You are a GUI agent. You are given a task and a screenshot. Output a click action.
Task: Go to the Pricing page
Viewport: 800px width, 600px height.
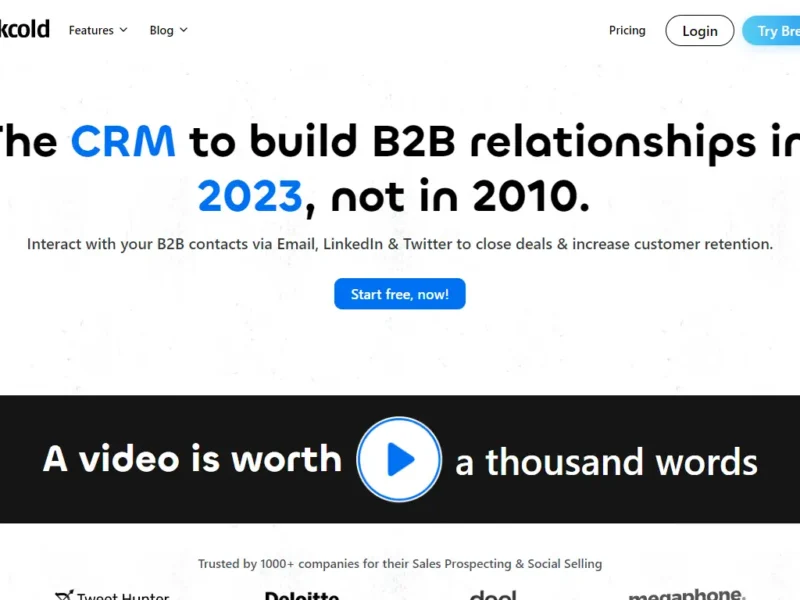click(x=627, y=30)
